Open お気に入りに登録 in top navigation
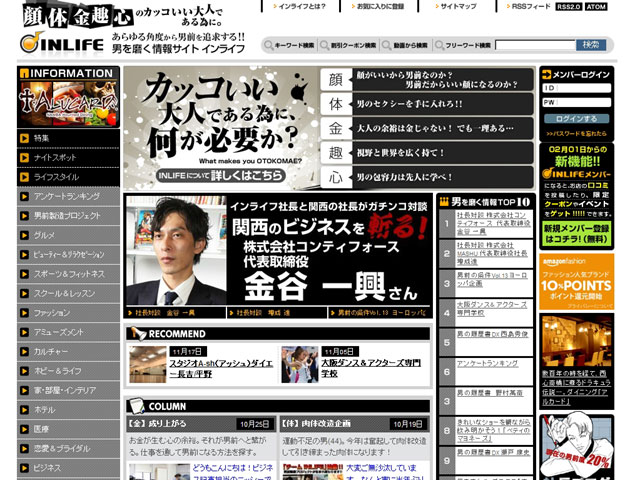The image size is (640, 480). pyautogui.click(x=378, y=6)
